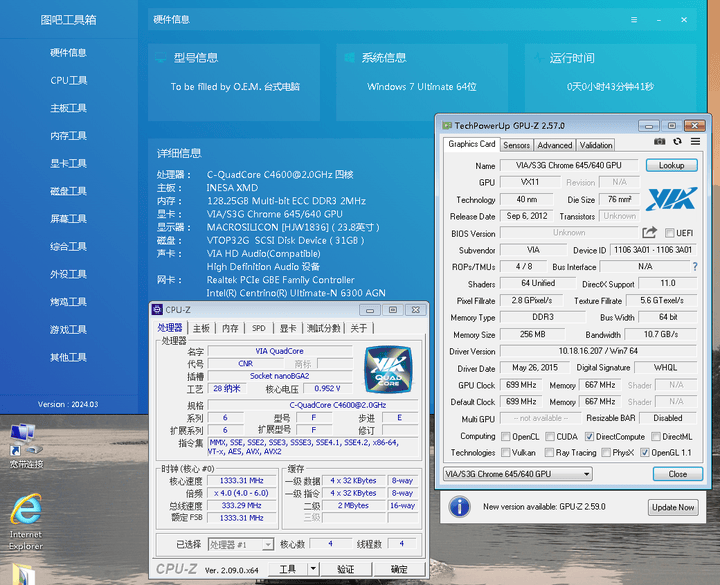This screenshot has height=585, width=720.
Task: Open the GPU-Z hamburger menu icon
Action: pos(695,141)
